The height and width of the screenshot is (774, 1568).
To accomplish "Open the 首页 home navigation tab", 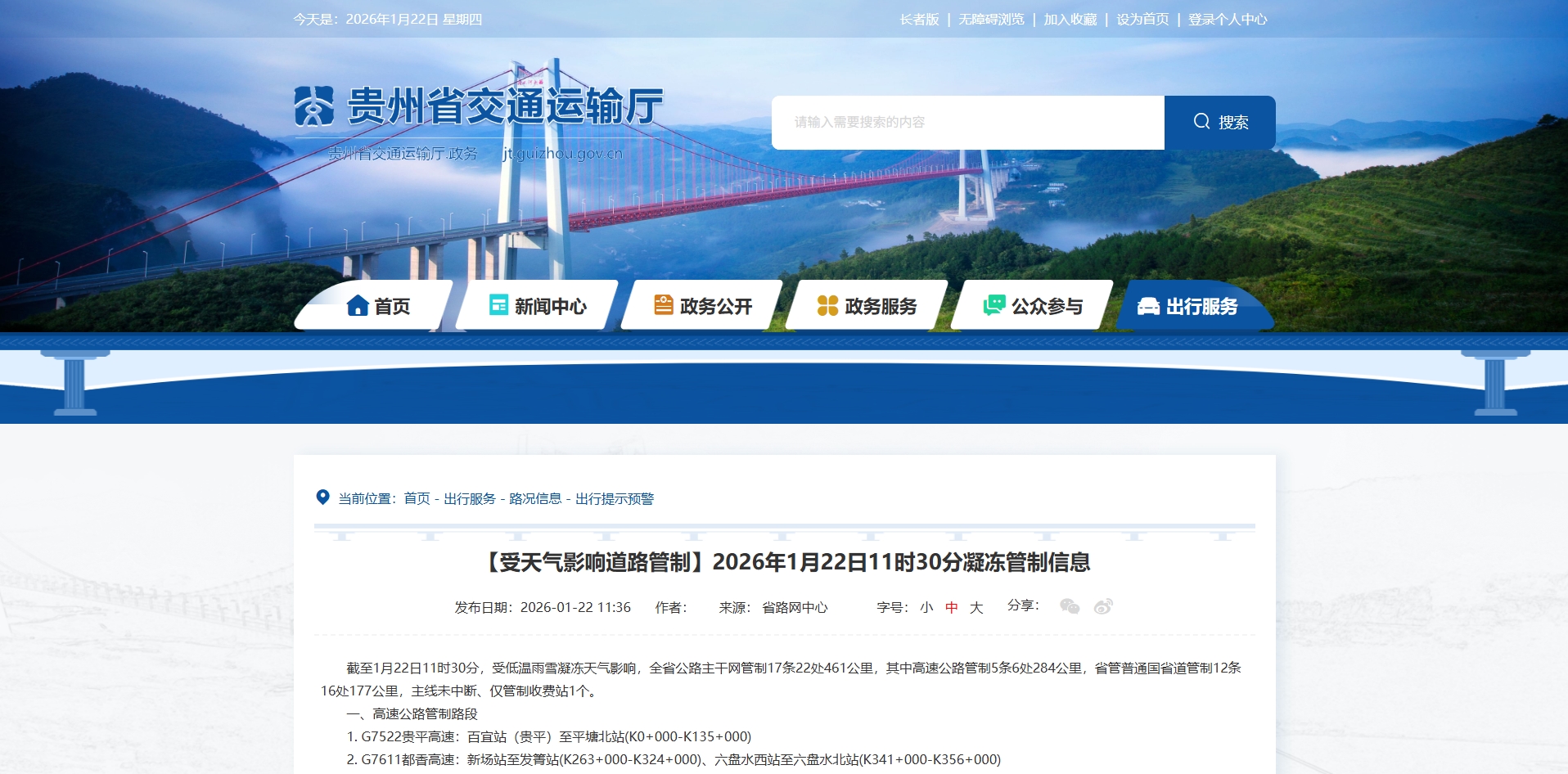I will 378,306.
